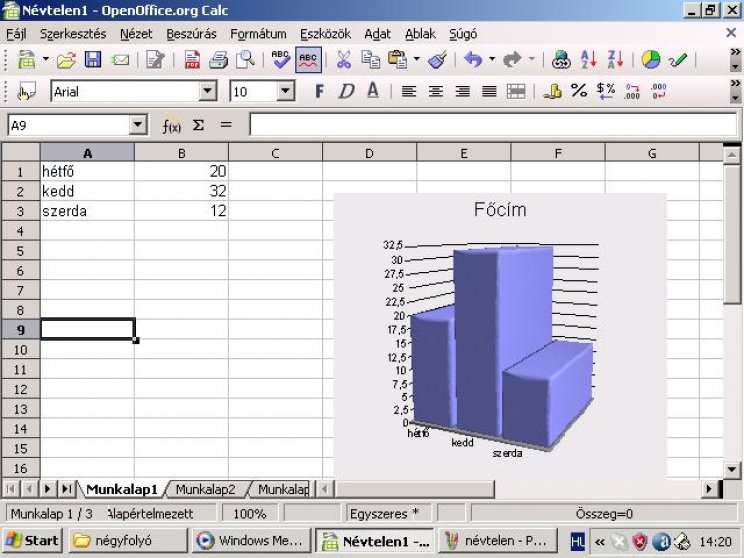Create a new spreadsheet document
The image size is (744, 558).
point(27,60)
